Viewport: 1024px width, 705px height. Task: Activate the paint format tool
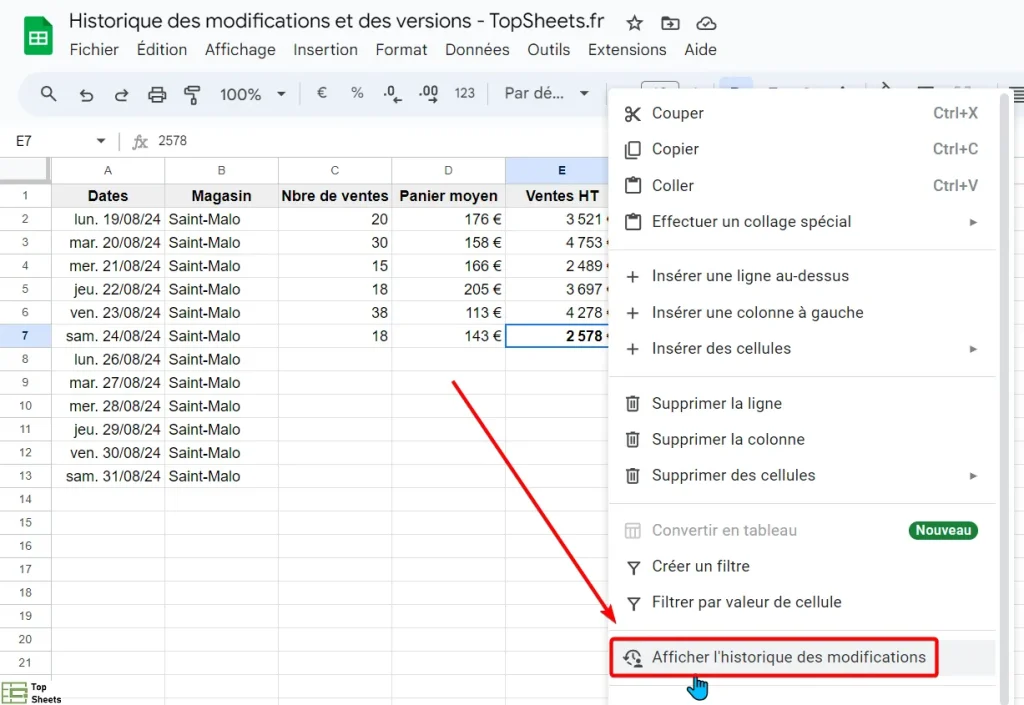tap(192, 95)
